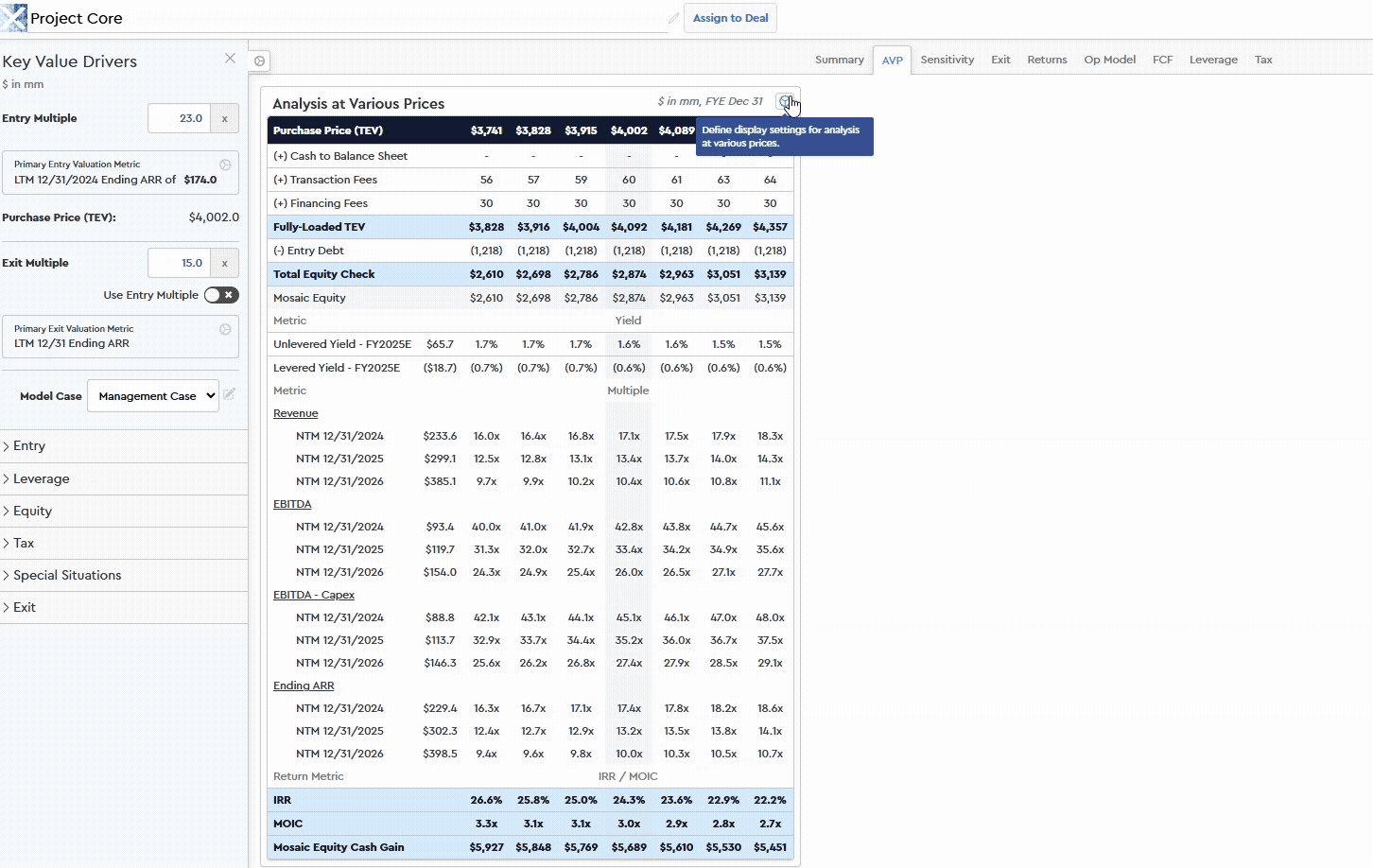Click the Mosaic logo icon
Image resolution: width=1373 pixels, height=868 pixels.
pyautogui.click(x=14, y=18)
